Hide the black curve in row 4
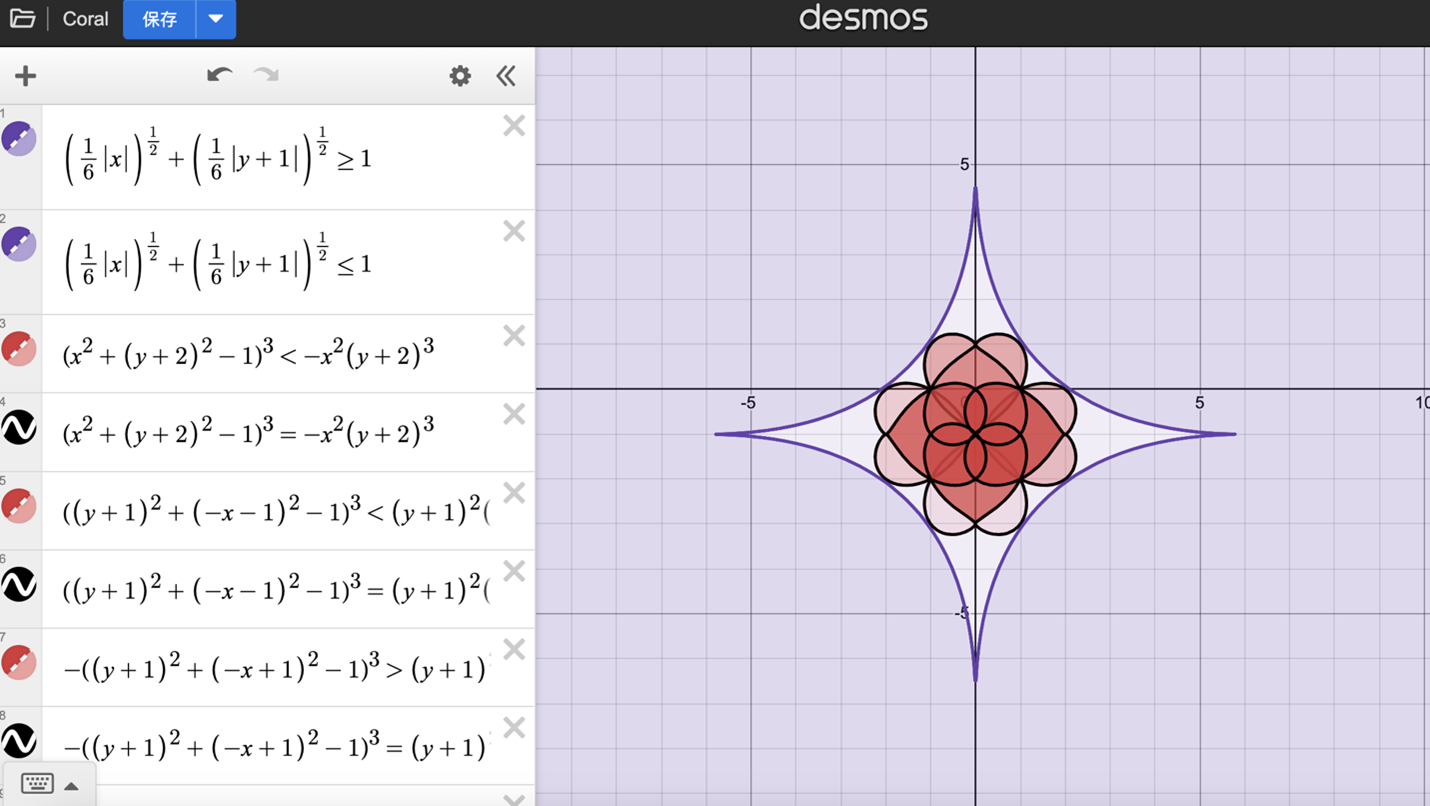The height and width of the screenshot is (806, 1430). click(19, 427)
